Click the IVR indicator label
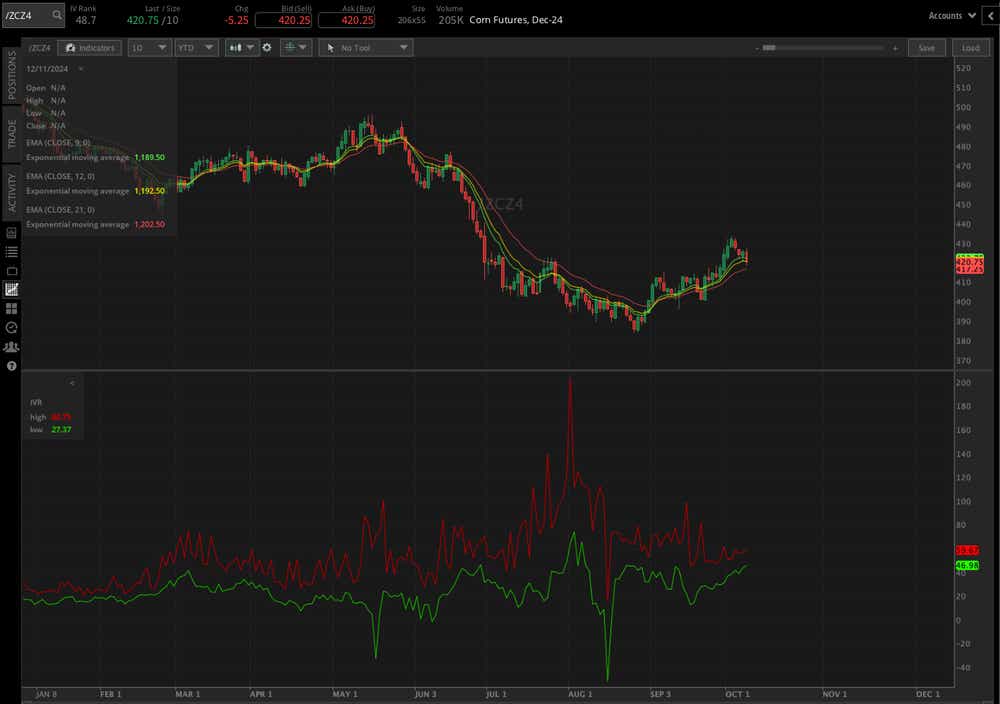1000x704 pixels. click(36, 402)
